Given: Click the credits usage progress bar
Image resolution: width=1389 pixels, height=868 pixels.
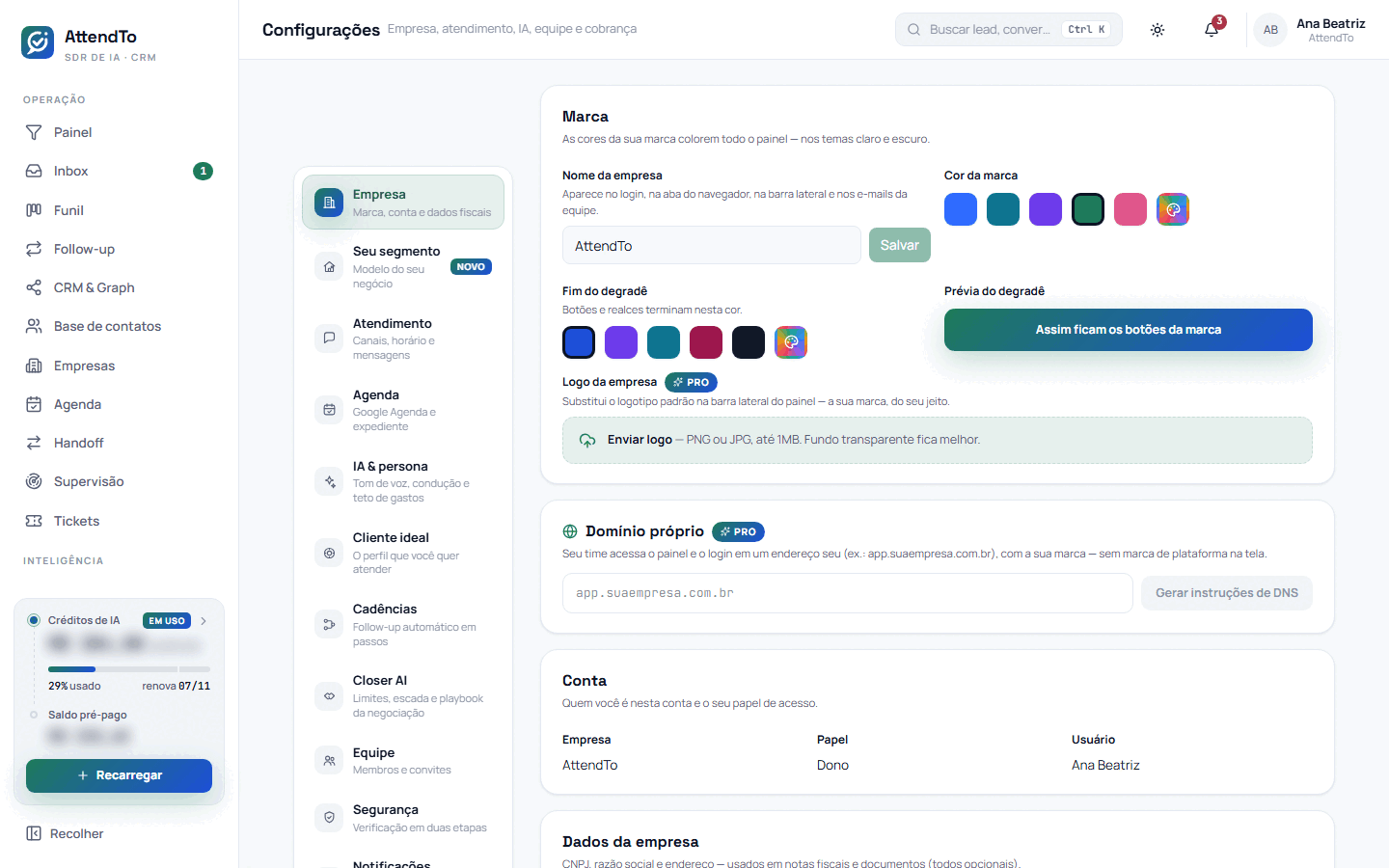Looking at the screenshot, I should pos(129,669).
